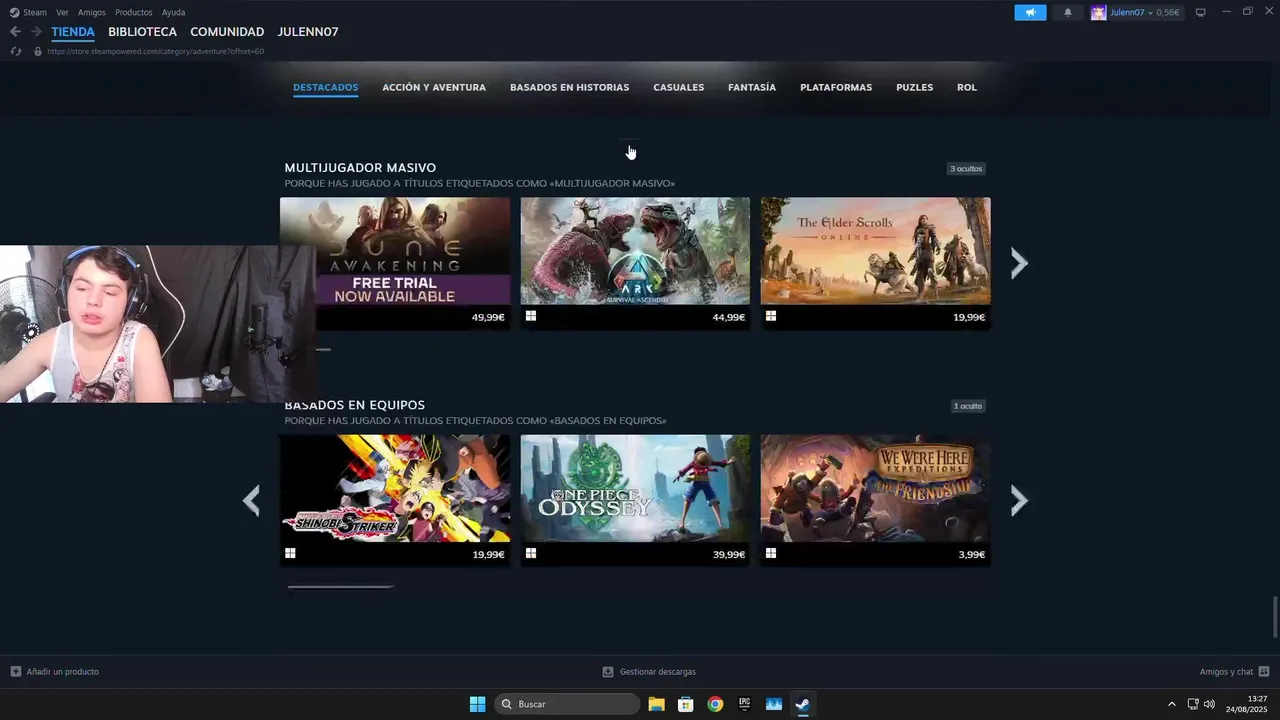
Task: Select ACCIÓN Y AVENTURA tab
Action: pos(434,87)
